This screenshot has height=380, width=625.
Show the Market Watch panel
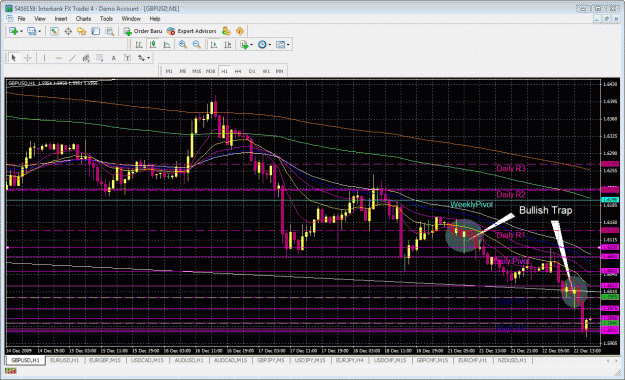pyautogui.click(x=54, y=31)
